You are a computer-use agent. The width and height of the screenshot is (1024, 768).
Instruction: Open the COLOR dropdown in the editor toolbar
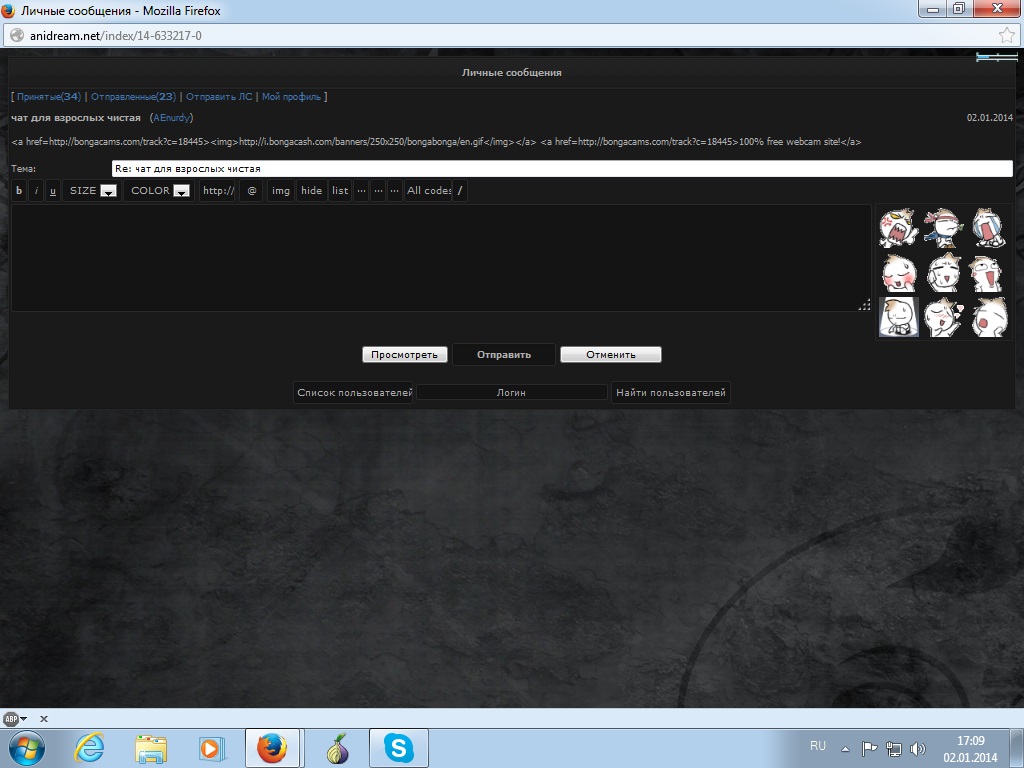click(159, 191)
